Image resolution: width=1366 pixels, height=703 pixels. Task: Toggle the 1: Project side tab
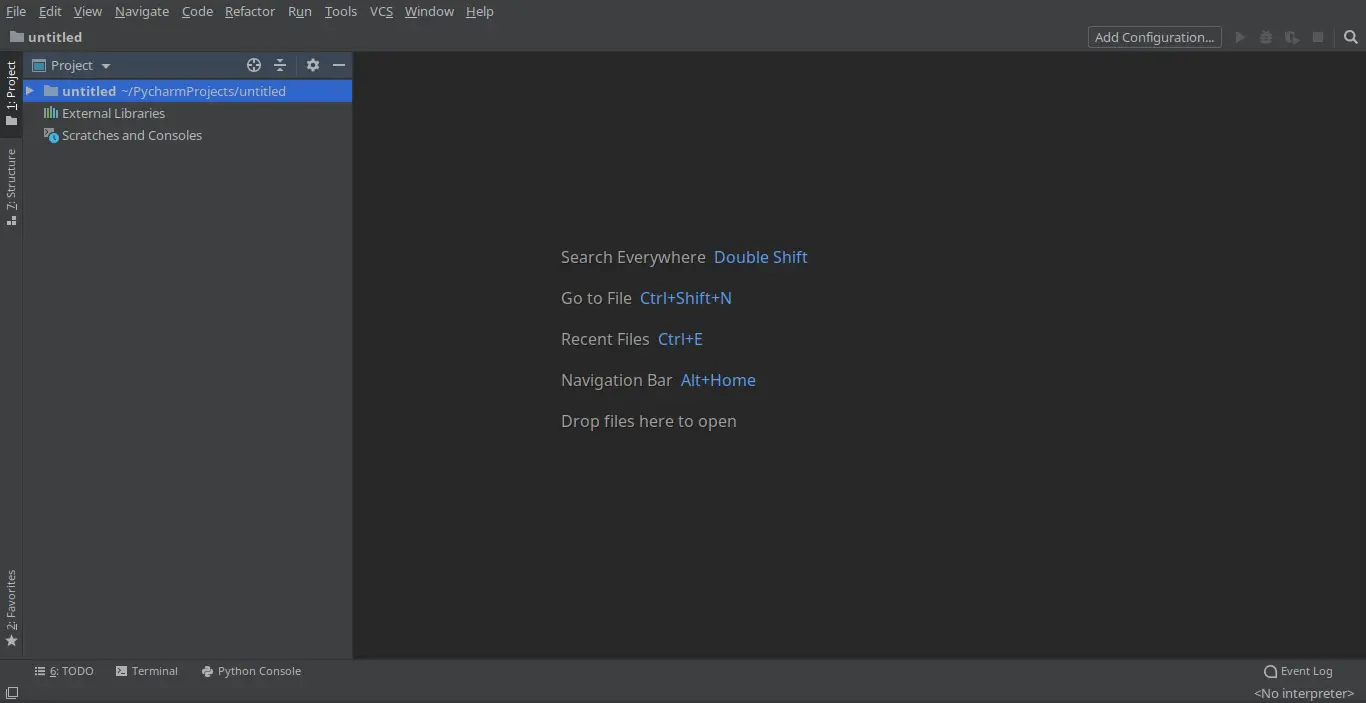11,93
